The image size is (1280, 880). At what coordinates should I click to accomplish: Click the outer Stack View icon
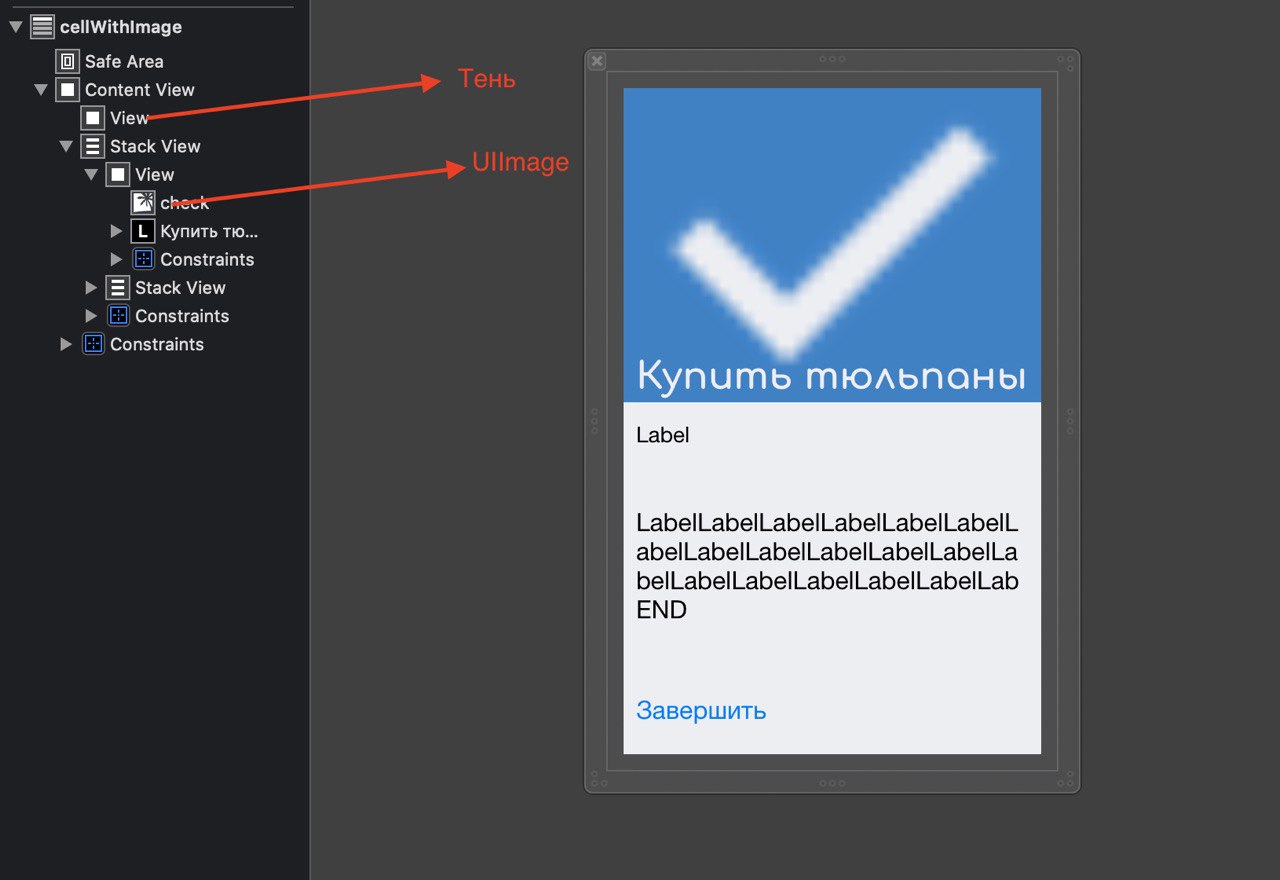[93, 146]
